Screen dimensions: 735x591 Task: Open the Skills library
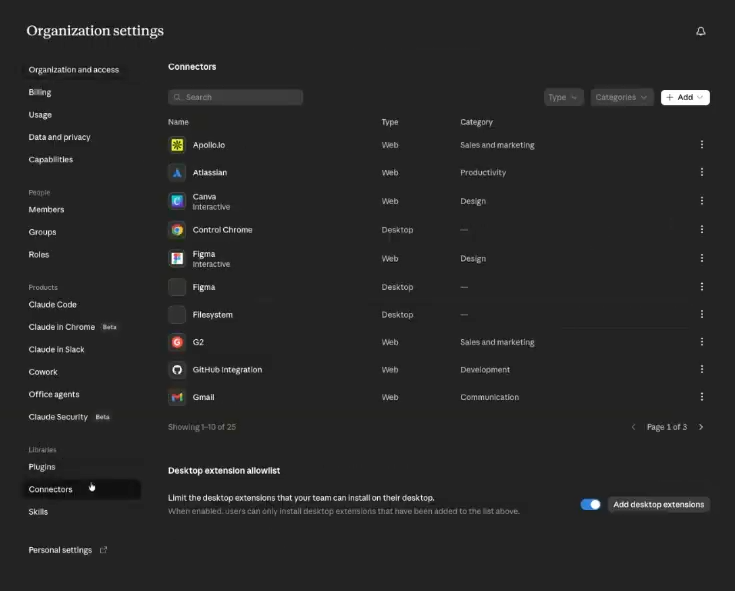coord(38,512)
